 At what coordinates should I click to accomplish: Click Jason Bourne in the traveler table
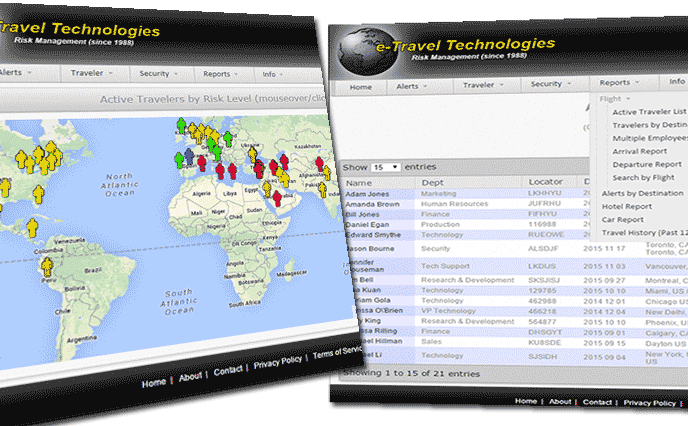[x=370, y=248]
